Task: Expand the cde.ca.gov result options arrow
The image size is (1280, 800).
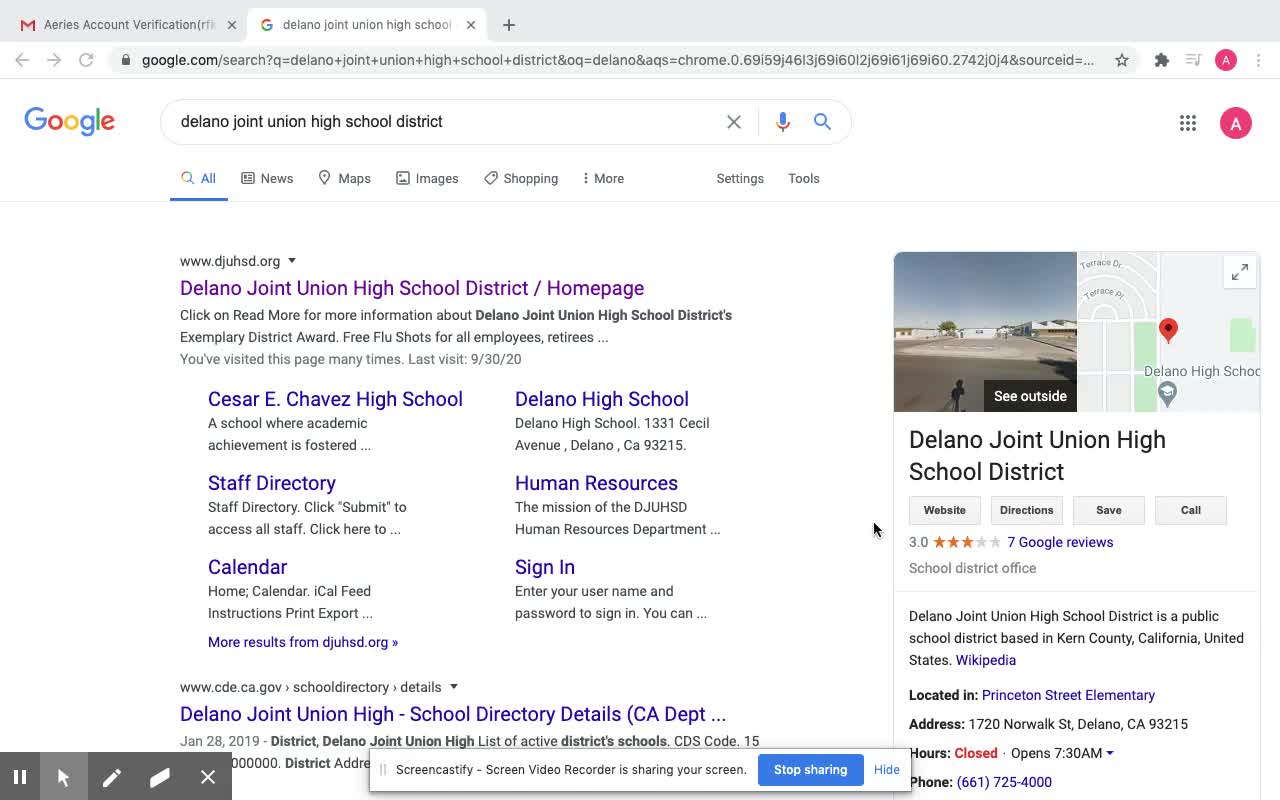Action: point(454,687)
